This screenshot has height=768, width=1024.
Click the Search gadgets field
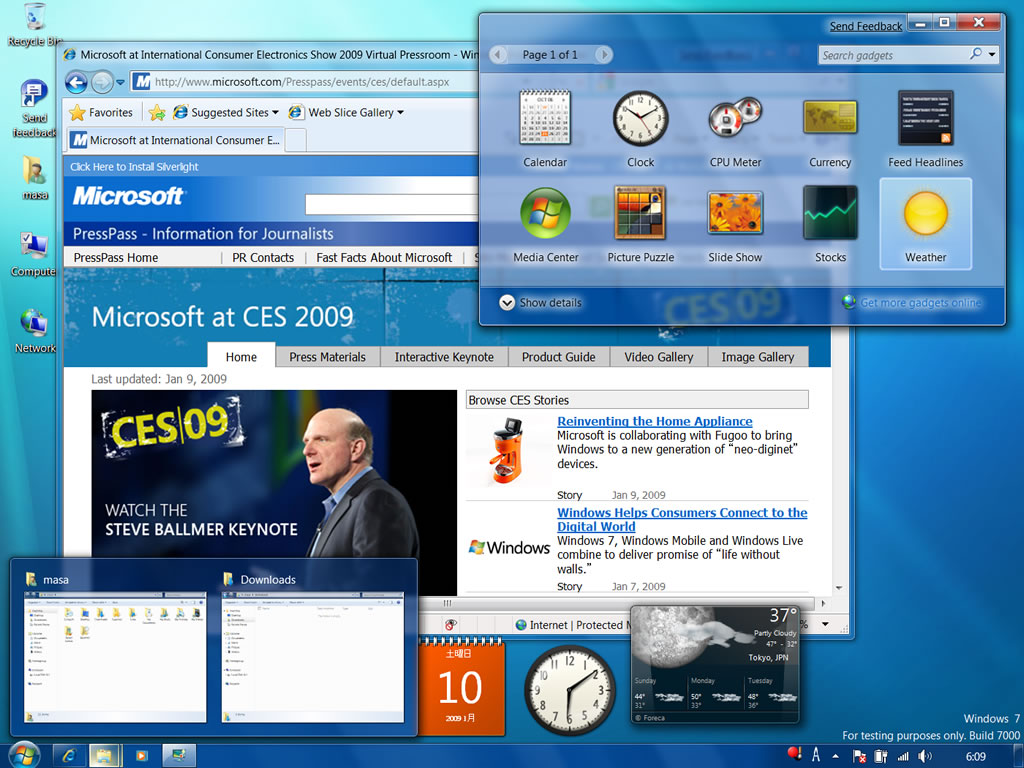[892, 55]
